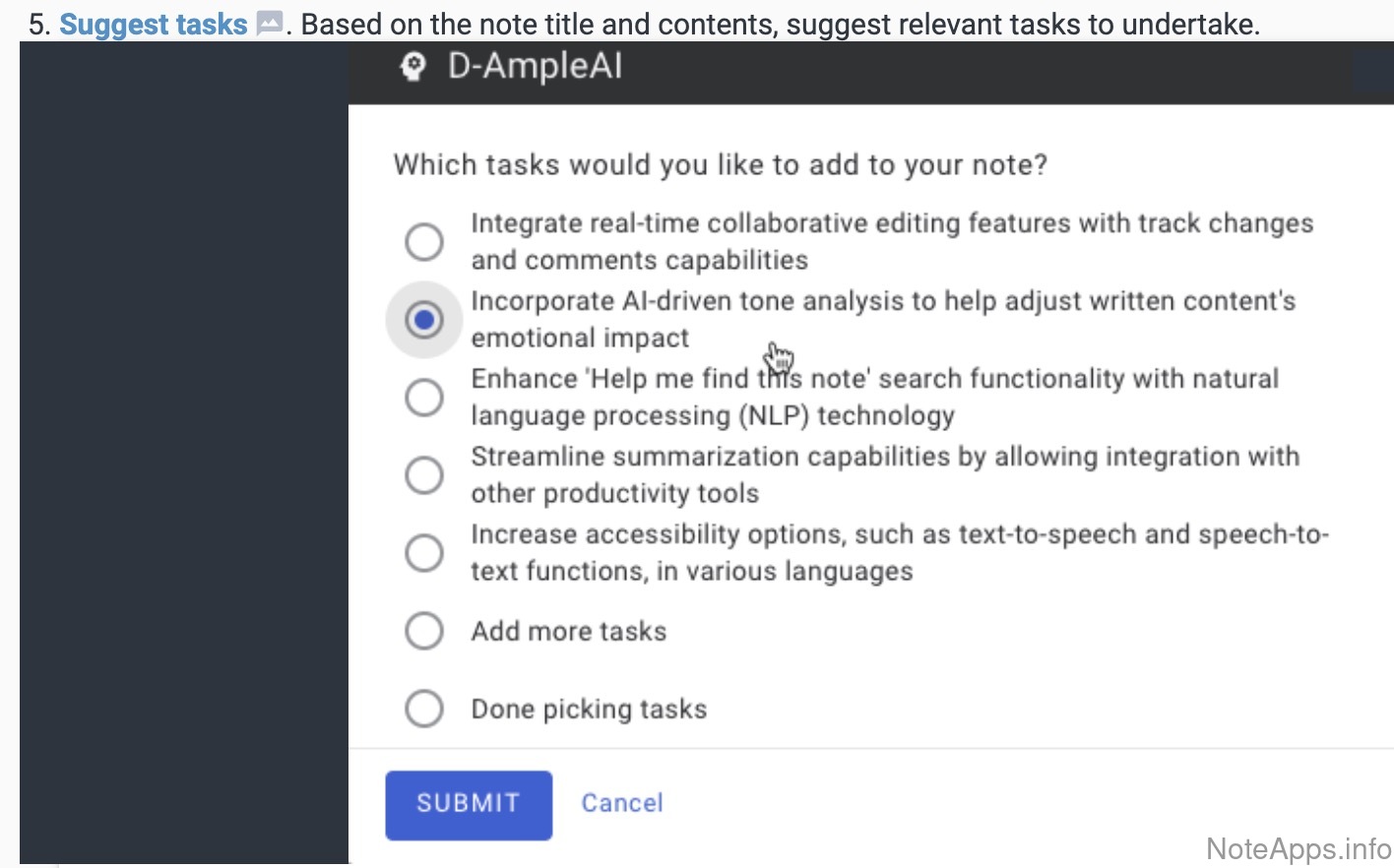This screenshot has width=1394, height=868.
Task: Open the Suggest tasks hyperlink
Action: point(154,24)
